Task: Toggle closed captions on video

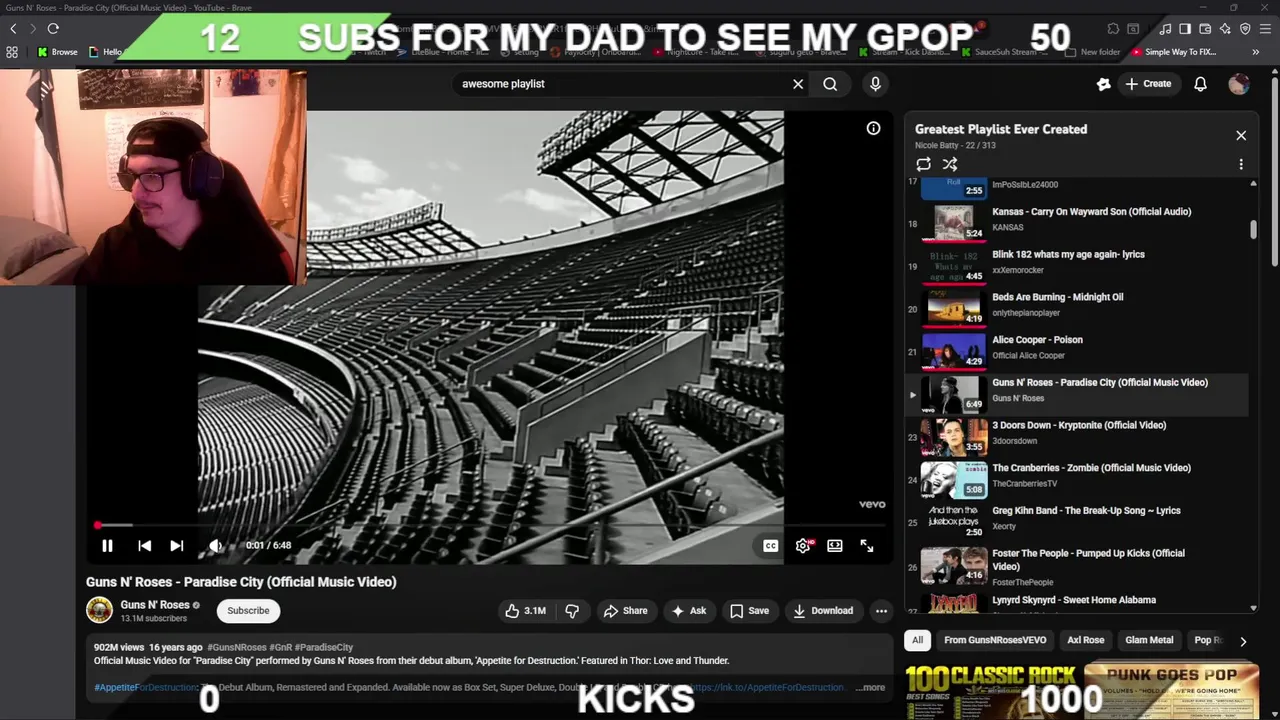Action: [770, 546]
